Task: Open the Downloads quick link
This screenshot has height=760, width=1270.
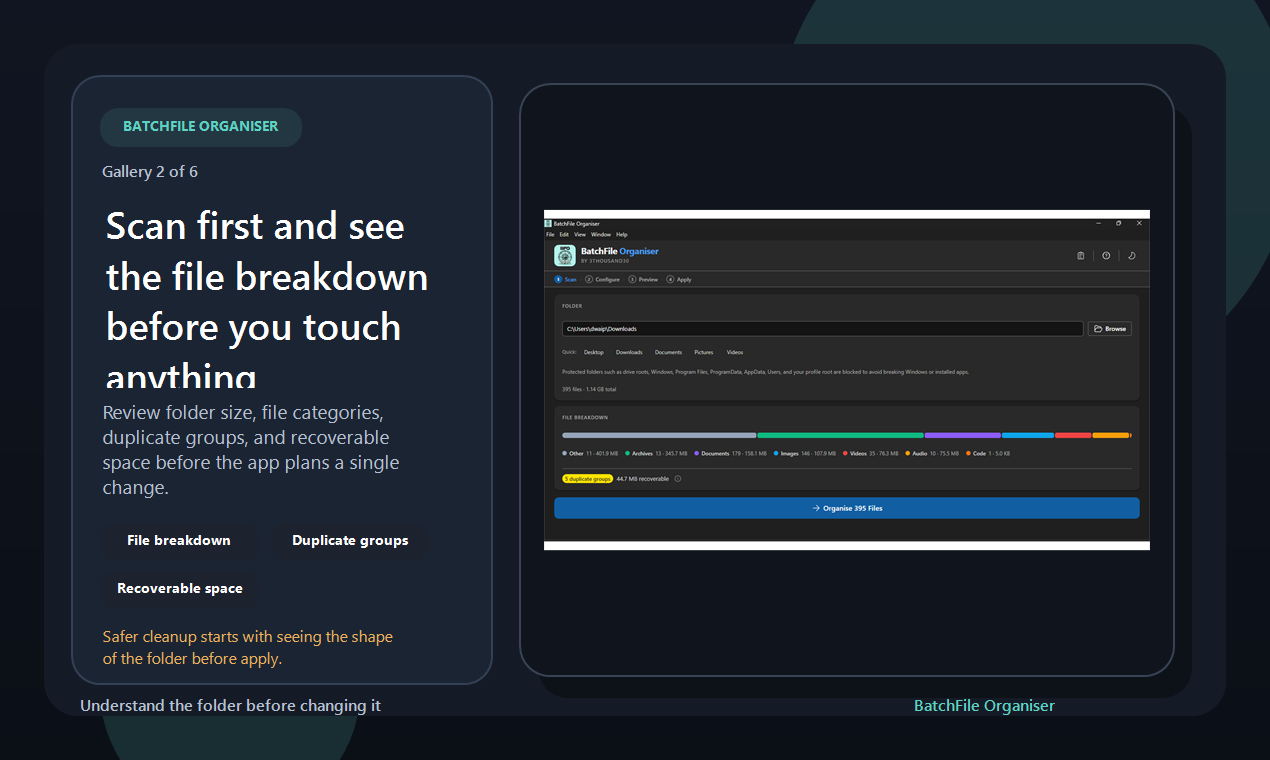Action: tap(629, 352)
